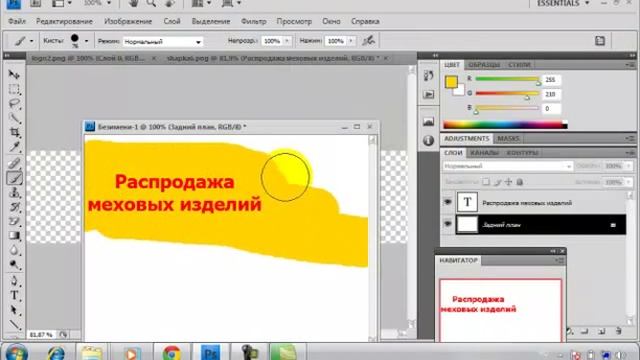
Task: Click the delete layer trash button
Action: 618,331
